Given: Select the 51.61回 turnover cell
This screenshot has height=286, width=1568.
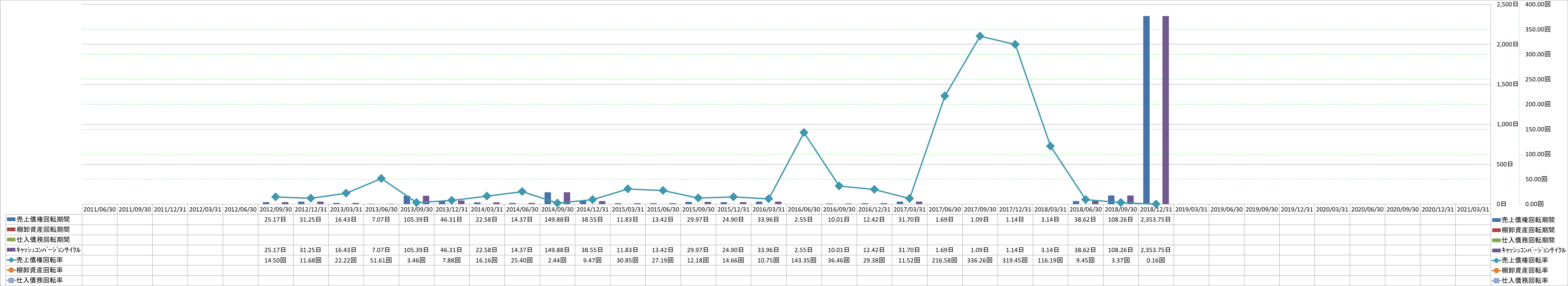Looking at the screenshot, I should pyautogui.click(x=381, y=260).
